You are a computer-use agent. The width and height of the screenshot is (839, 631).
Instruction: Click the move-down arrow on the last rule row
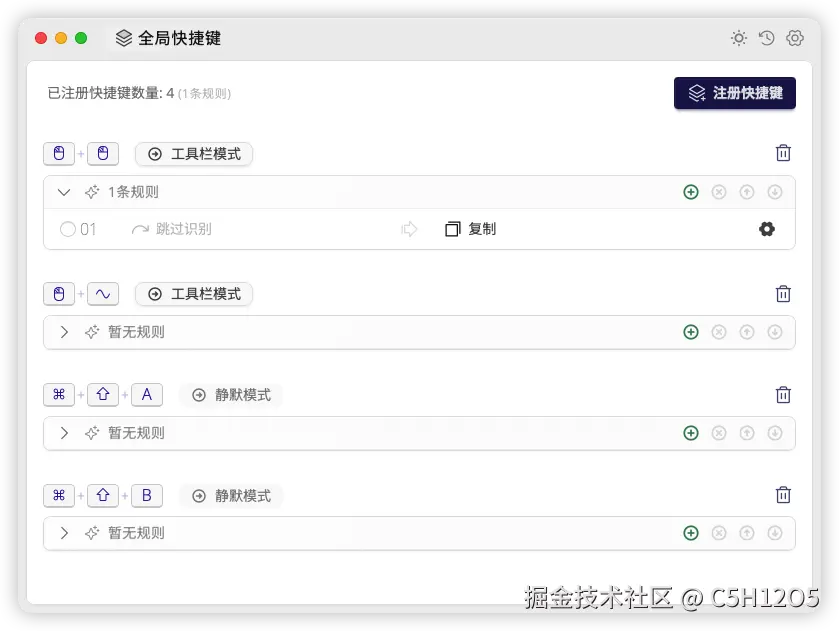(775, 533)
